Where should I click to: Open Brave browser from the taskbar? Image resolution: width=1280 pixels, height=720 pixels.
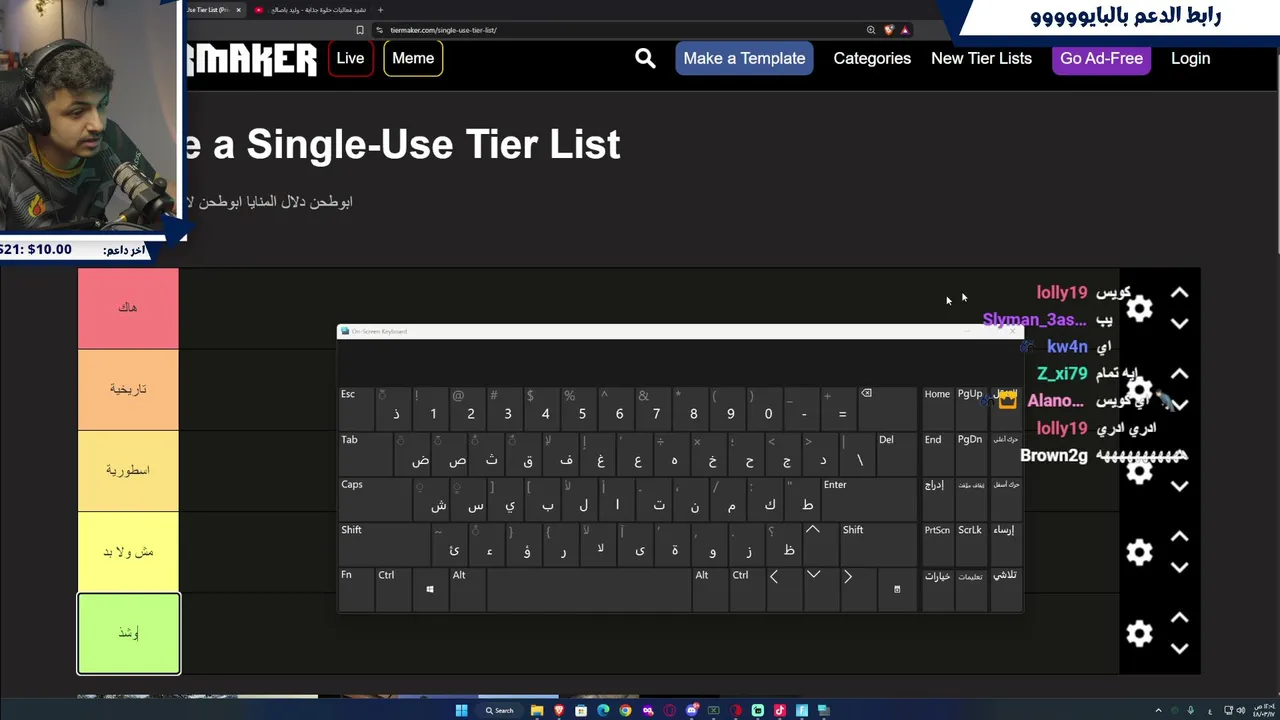coord(559,711)
